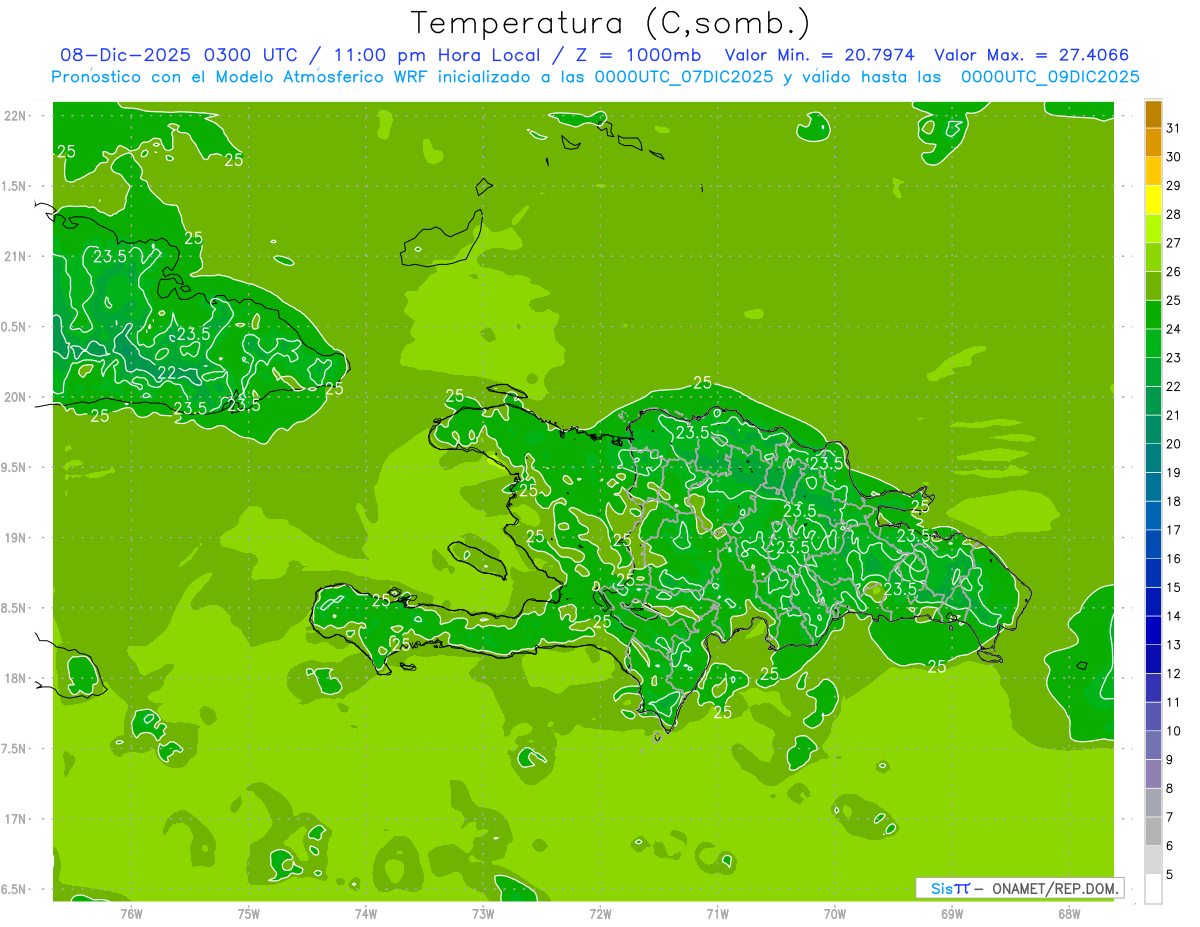This screenshot has width=1200, height=927.
Task: Click the '5' value on the color scale
Action: (1170, 875)
